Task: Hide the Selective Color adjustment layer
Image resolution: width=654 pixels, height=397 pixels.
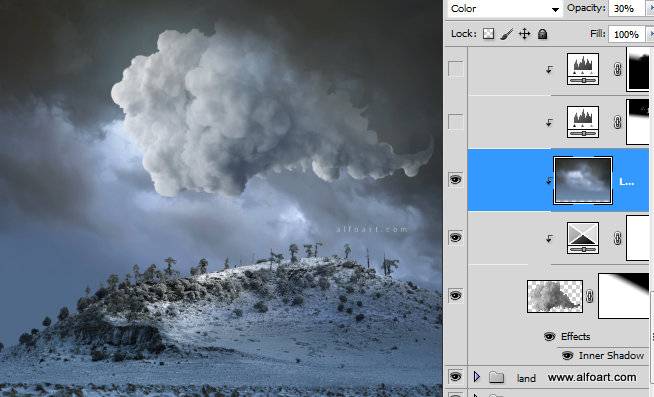Action: [x=455, y=238]
